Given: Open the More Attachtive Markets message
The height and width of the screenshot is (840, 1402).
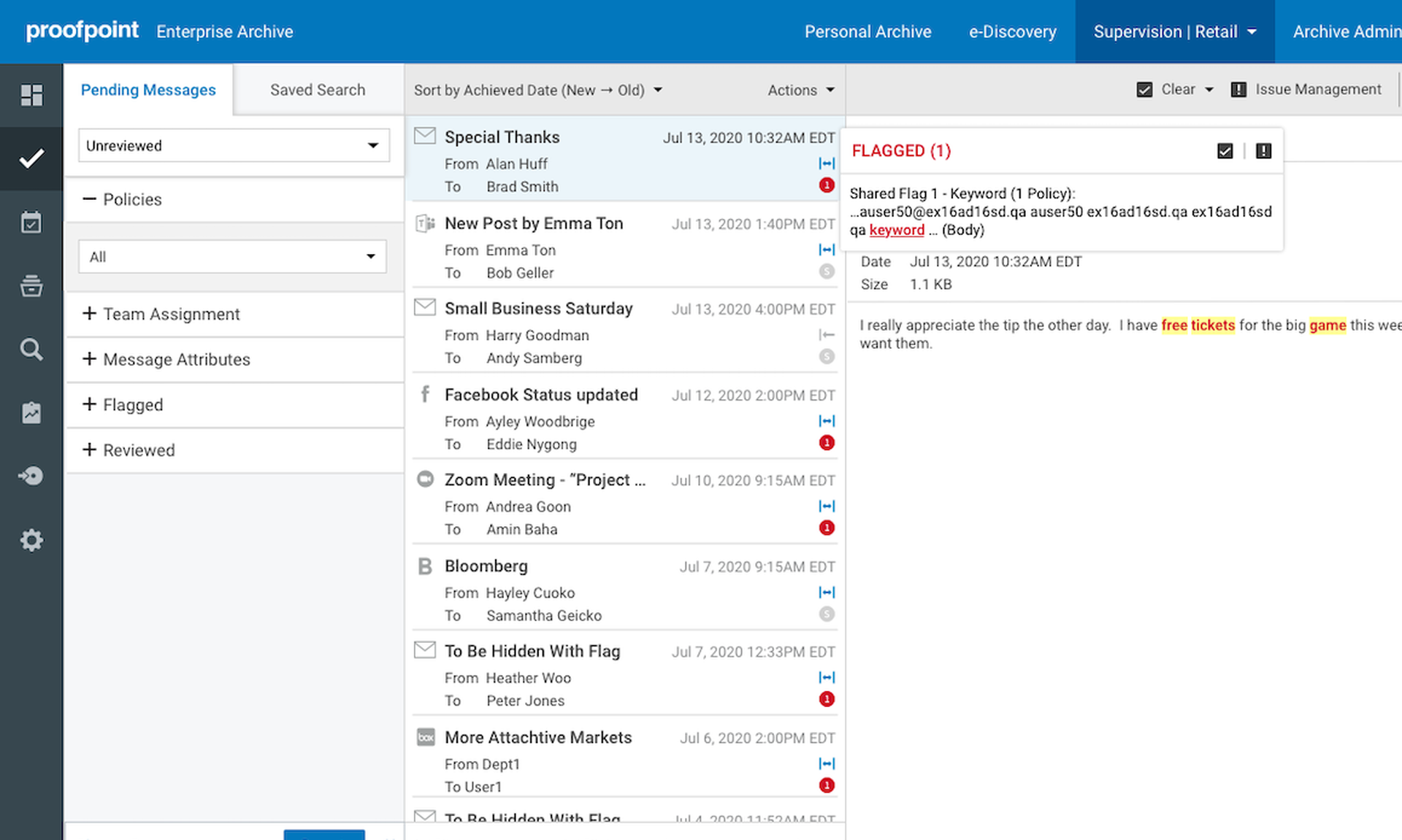Looking at the screenshot, I should pyautogui.click(x=625, y=760).
